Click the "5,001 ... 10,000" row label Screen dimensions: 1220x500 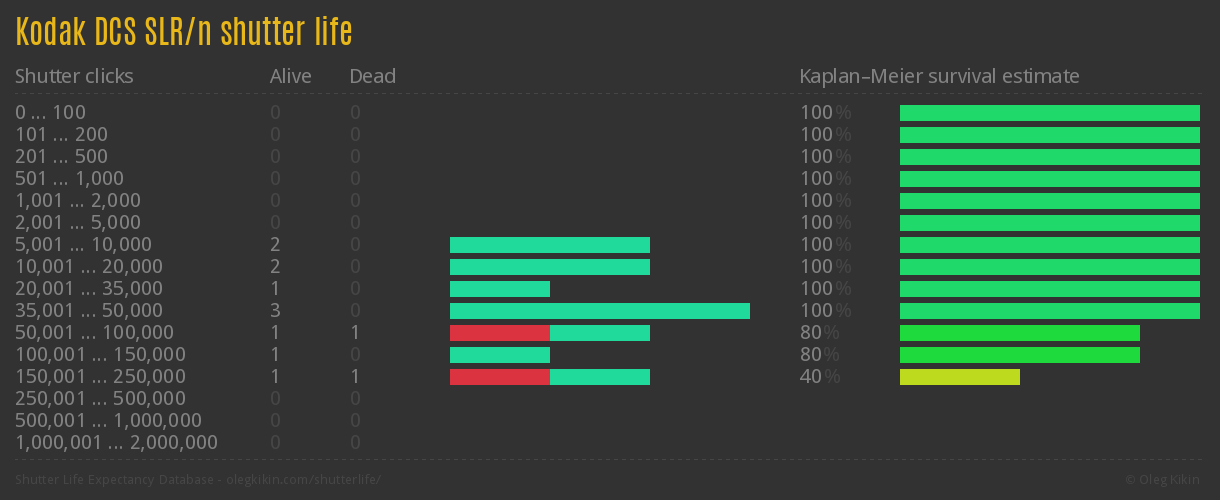[83, 245]
